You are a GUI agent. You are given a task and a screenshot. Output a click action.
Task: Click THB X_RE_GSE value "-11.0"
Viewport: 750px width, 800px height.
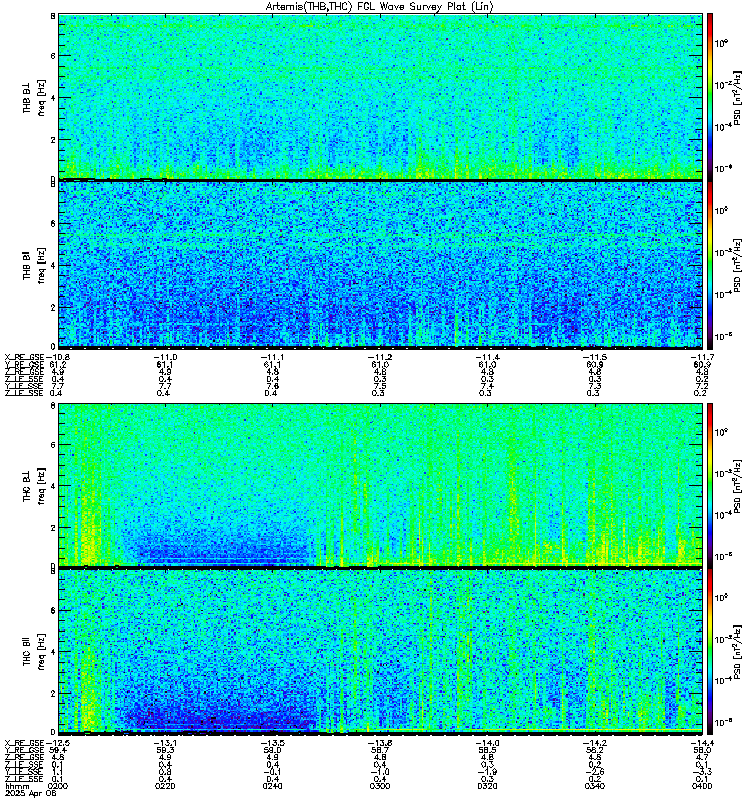[165, 357]
